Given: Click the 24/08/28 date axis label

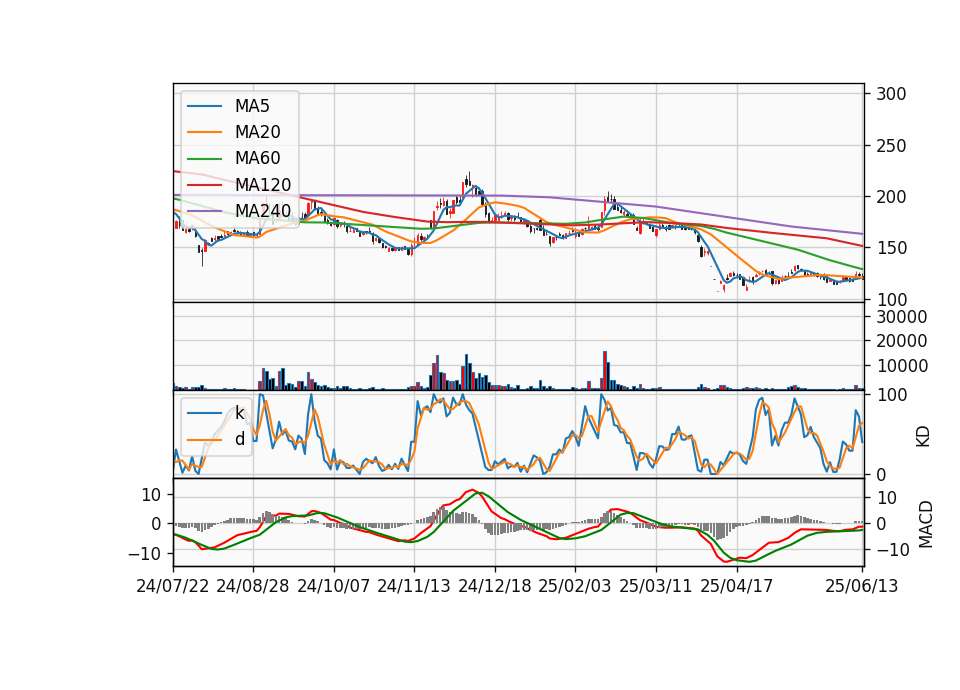Looking at the screenshot, I should tap(253, 586).
